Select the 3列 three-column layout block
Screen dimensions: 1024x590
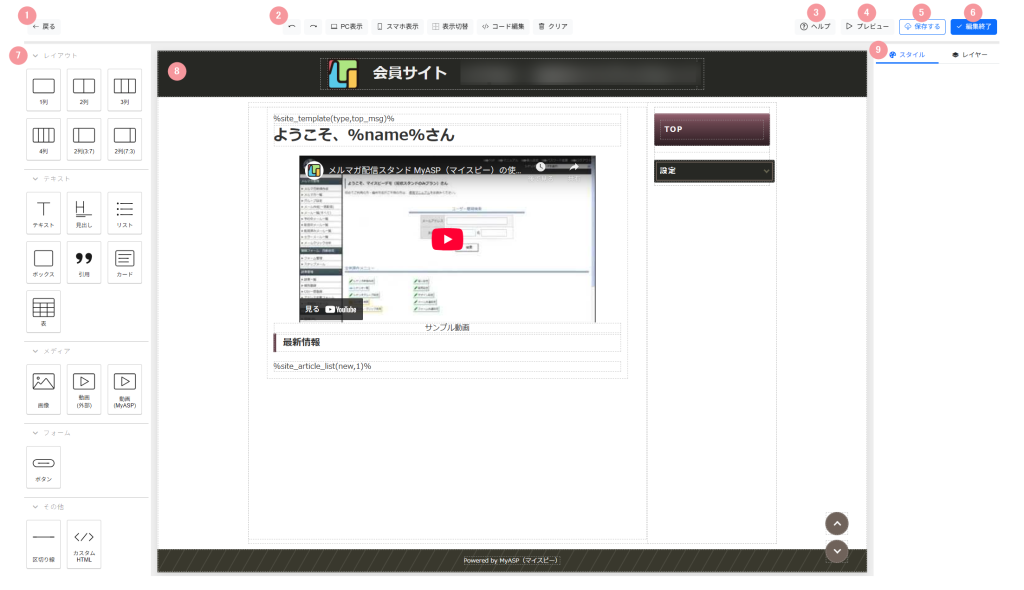124,90
